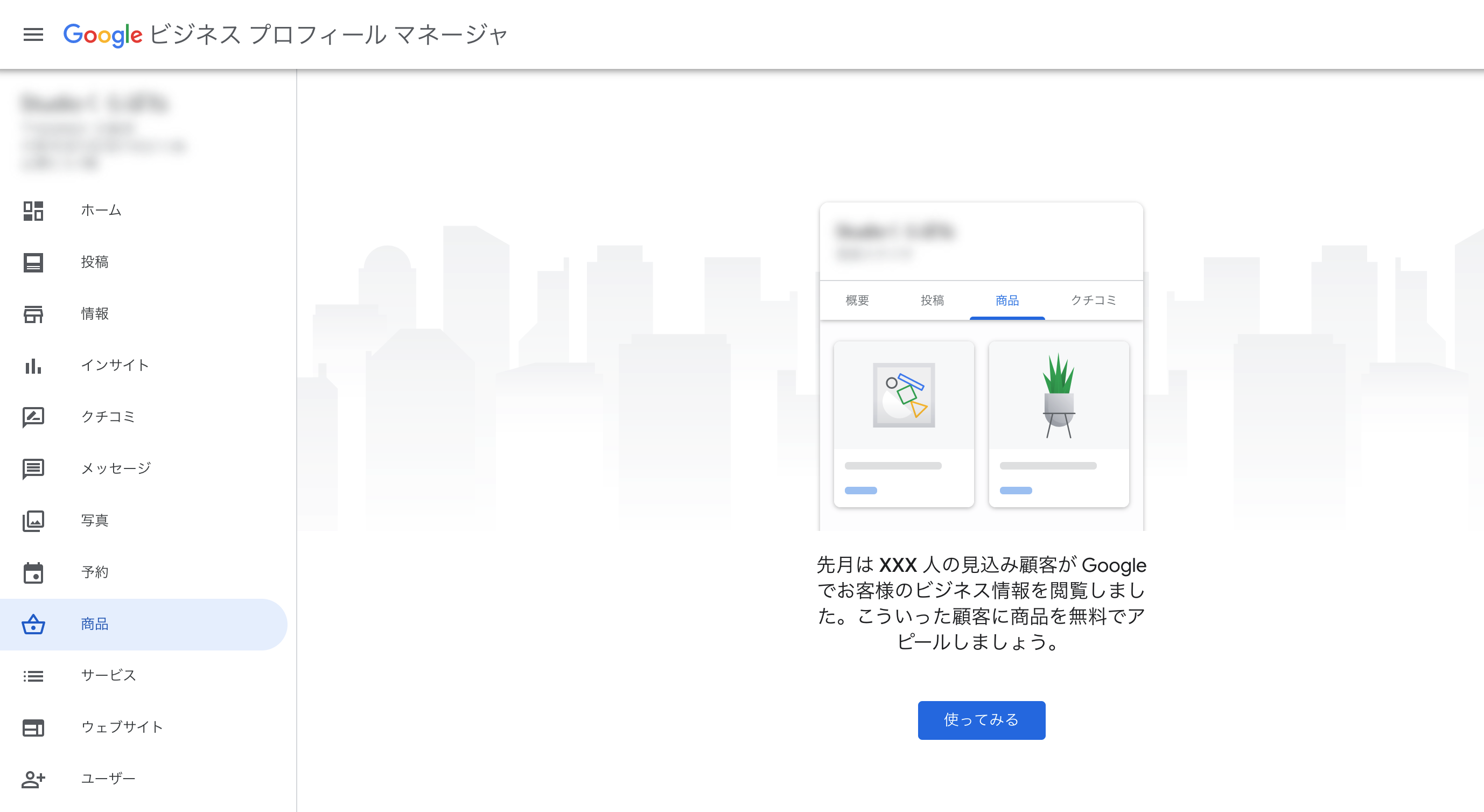1484x812 pixels.
Task: Click the 写真 image icon
Action: [x=34, y=520]
